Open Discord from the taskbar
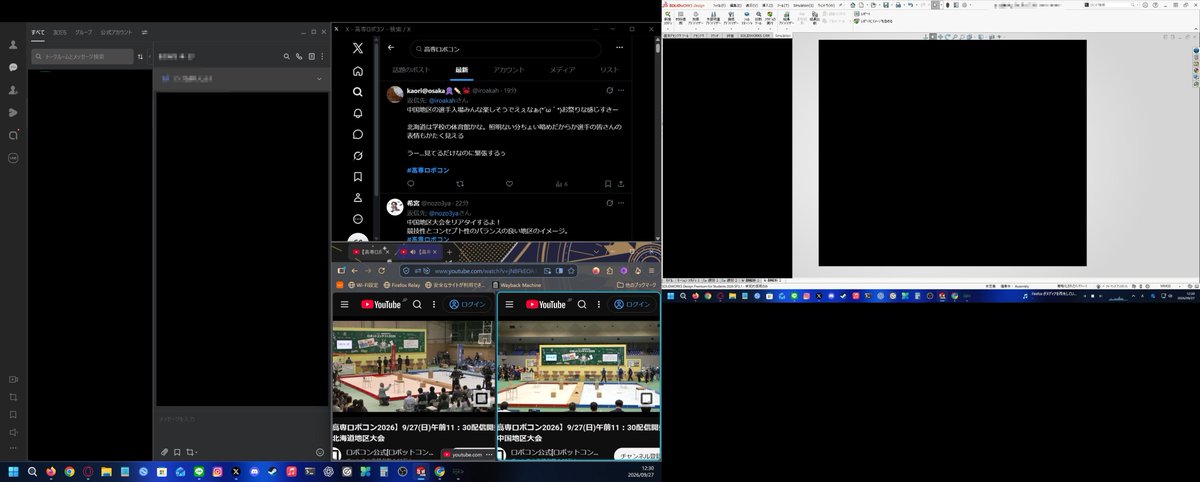The height and width of the screenshot is (482, 1200). pyautogui.click(x=254, y=471)
